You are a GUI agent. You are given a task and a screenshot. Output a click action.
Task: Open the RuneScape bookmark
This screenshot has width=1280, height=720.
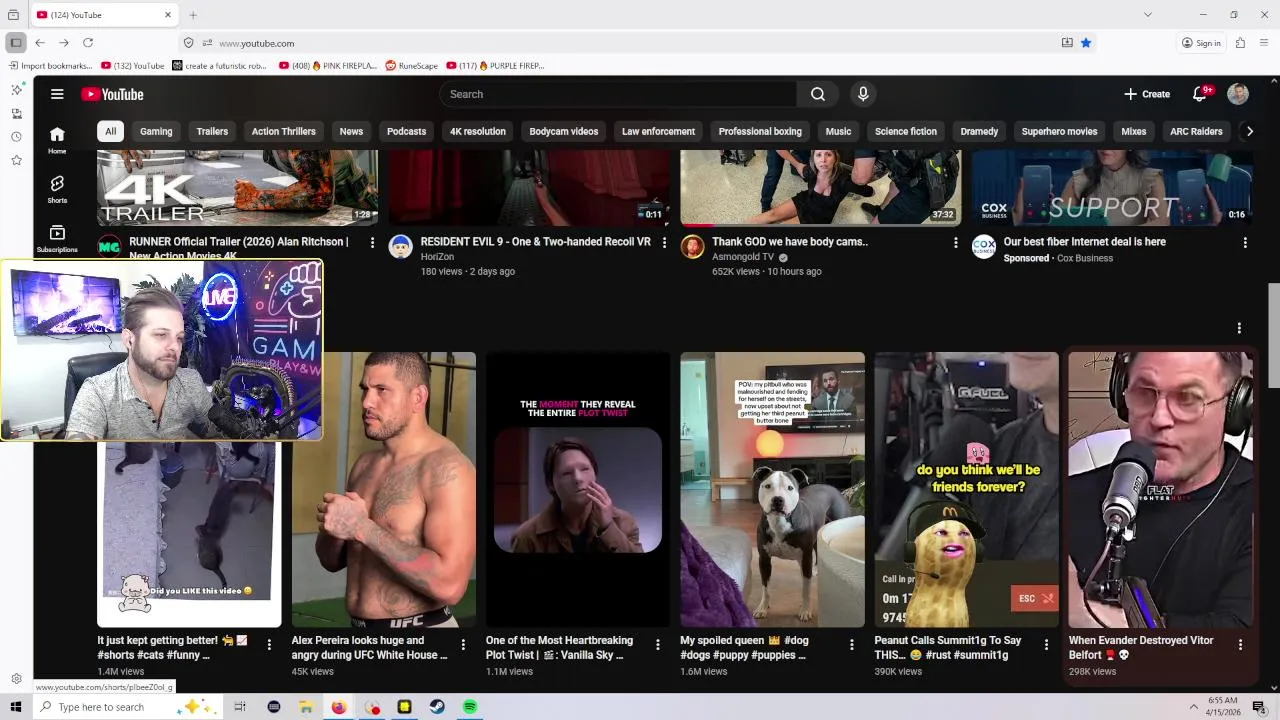[412, 66]
